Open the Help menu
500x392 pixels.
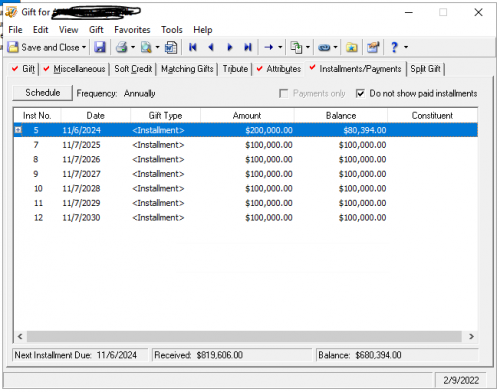point(203,30)
